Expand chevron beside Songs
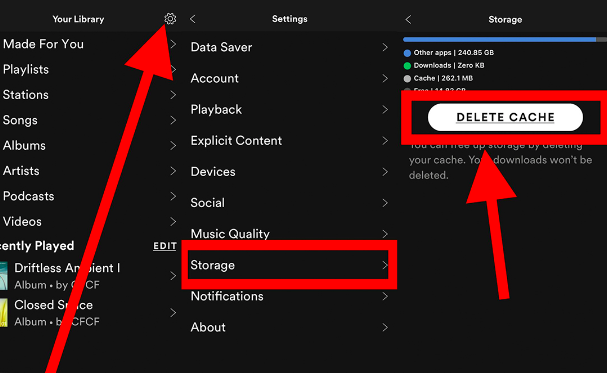Image resolution: width=607 pixels, height=373 pixels. pos(173,120)
